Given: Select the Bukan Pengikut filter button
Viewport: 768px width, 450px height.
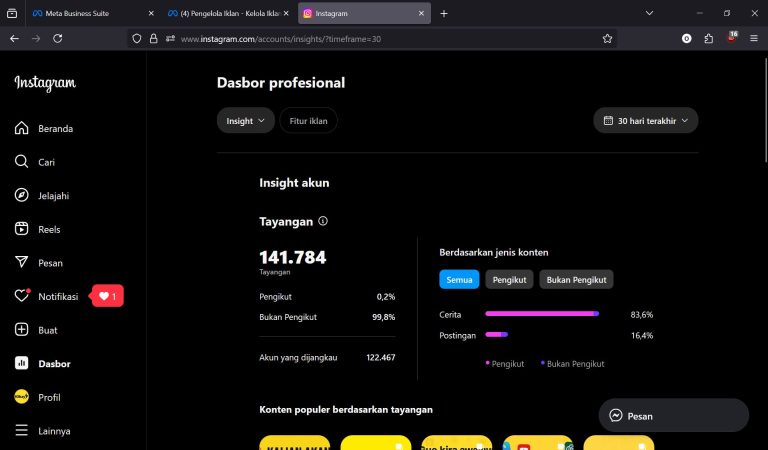Looking at the screenshot, I should (x=576, y=280).
